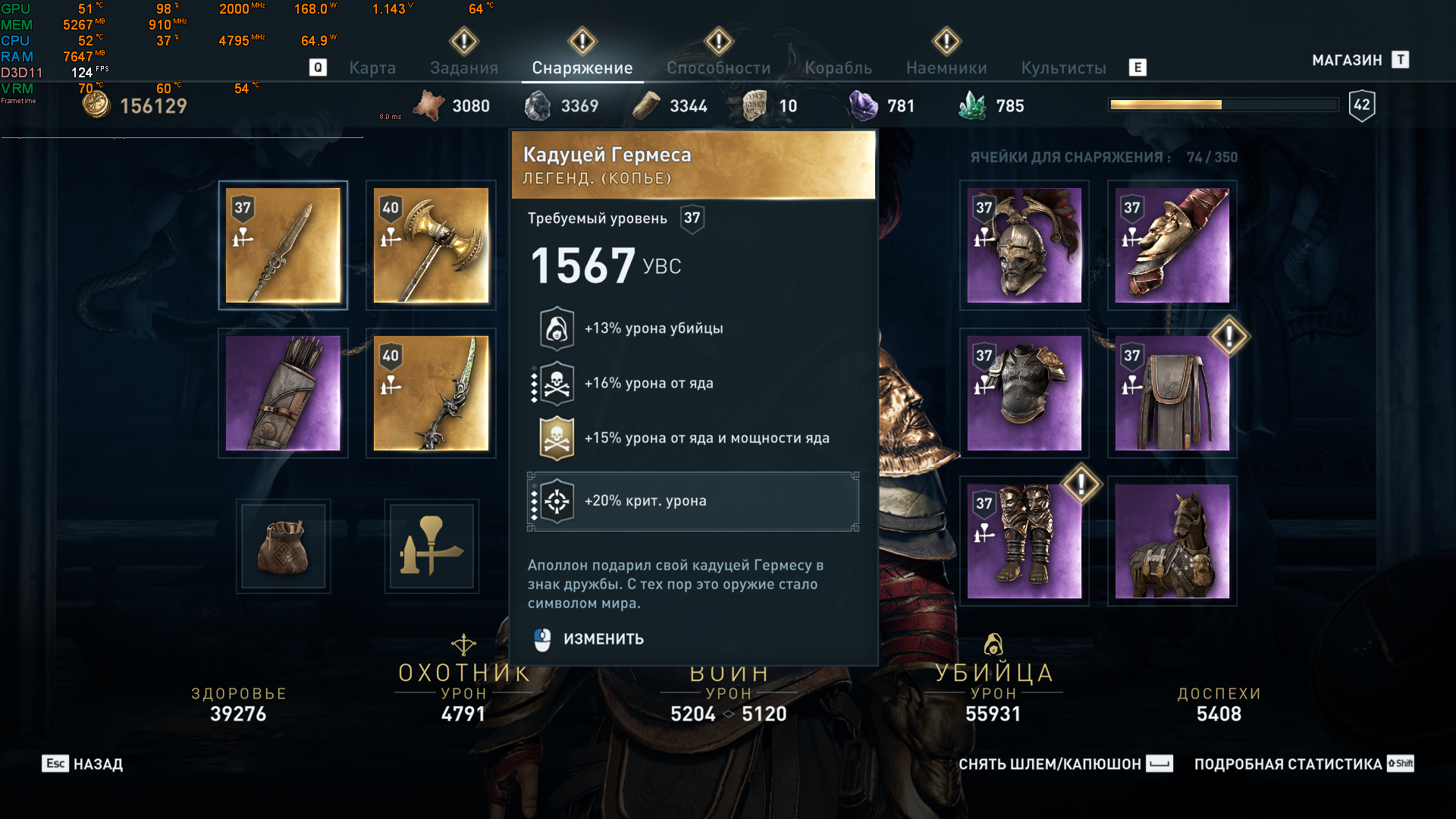
Task: Open the Корабль tab
Action: coord(838,67)
